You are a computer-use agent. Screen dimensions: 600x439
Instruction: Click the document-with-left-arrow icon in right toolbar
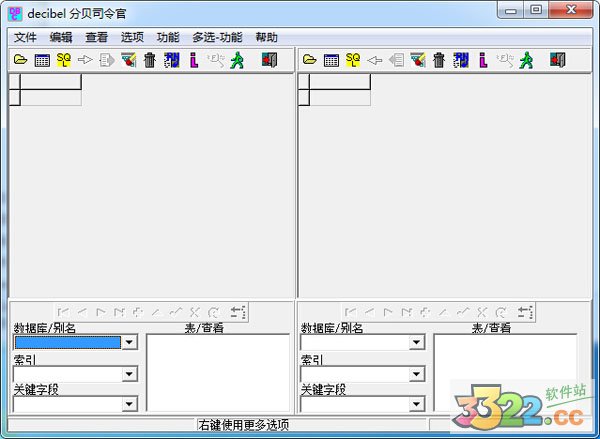pos(396,60)
